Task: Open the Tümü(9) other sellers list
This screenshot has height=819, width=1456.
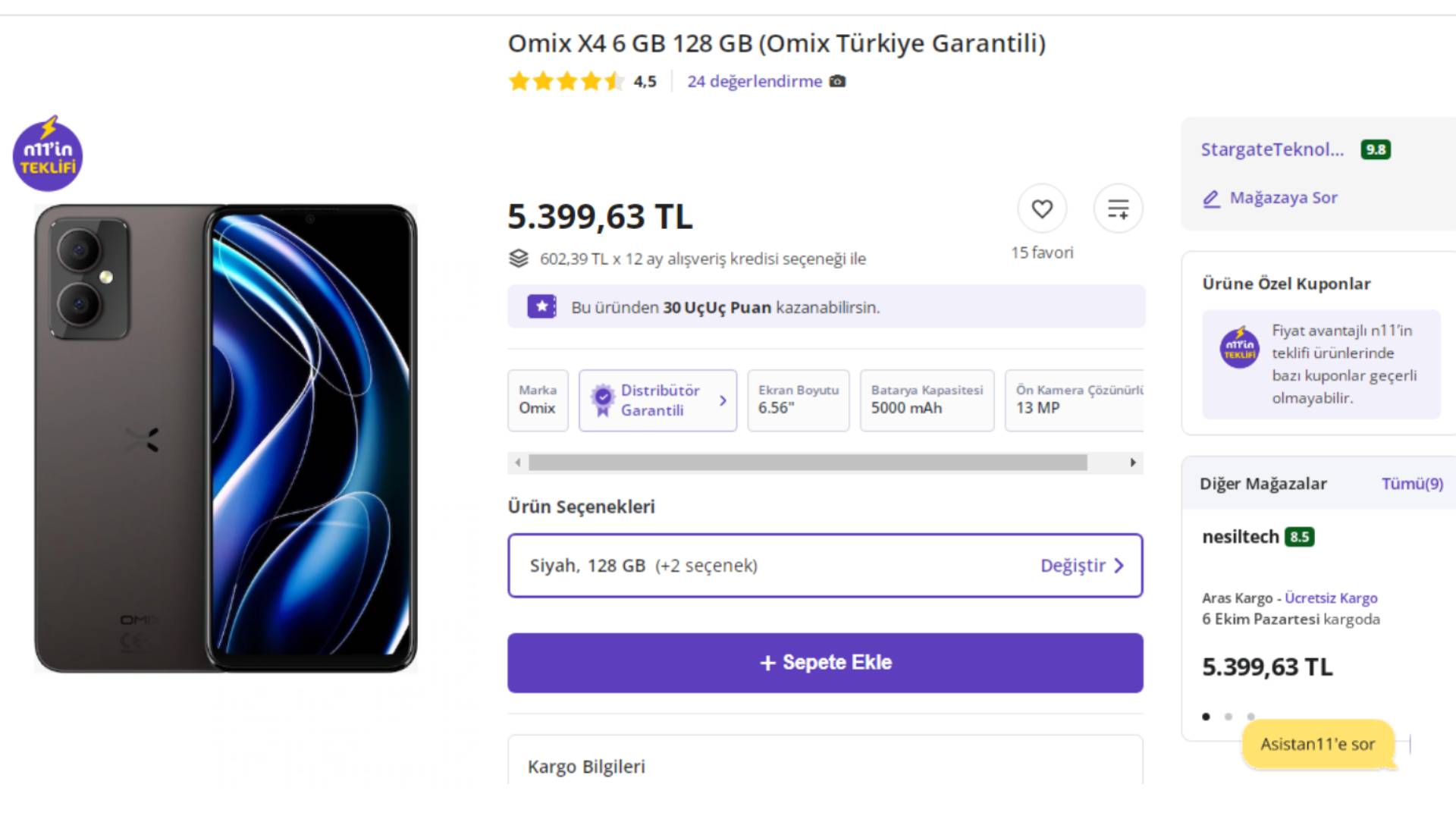Action: coord(1412,484)
